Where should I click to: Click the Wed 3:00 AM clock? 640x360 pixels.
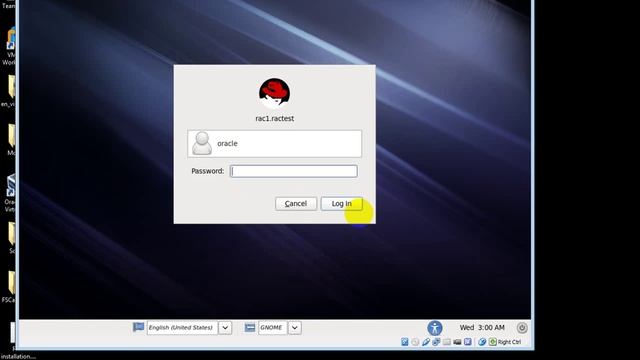click(x=482, y=327)
